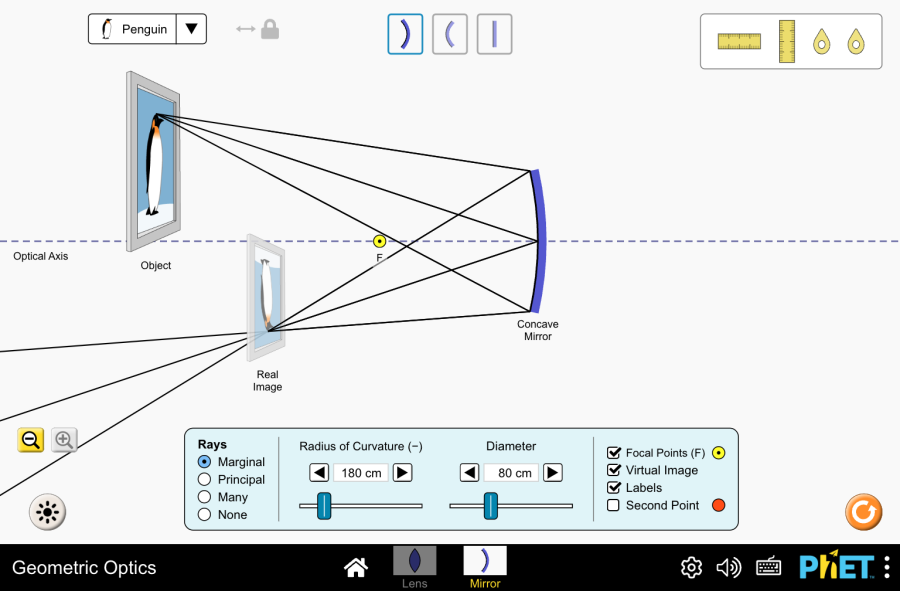
Task: Zoom out with the magnifier minus icon
Action: tap(31, 439)
